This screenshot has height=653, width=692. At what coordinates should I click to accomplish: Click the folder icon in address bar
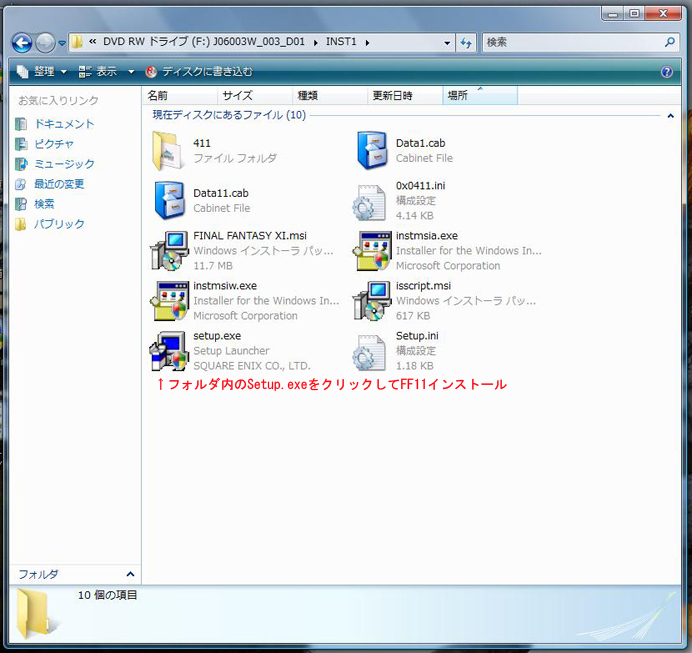(77, 42)
